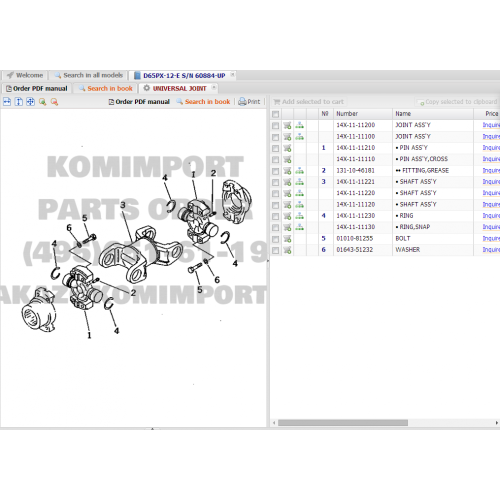Viewport: 500px width, 500px height.
Task: Click Inquire link for BOLT row
Action: [491, 238]
